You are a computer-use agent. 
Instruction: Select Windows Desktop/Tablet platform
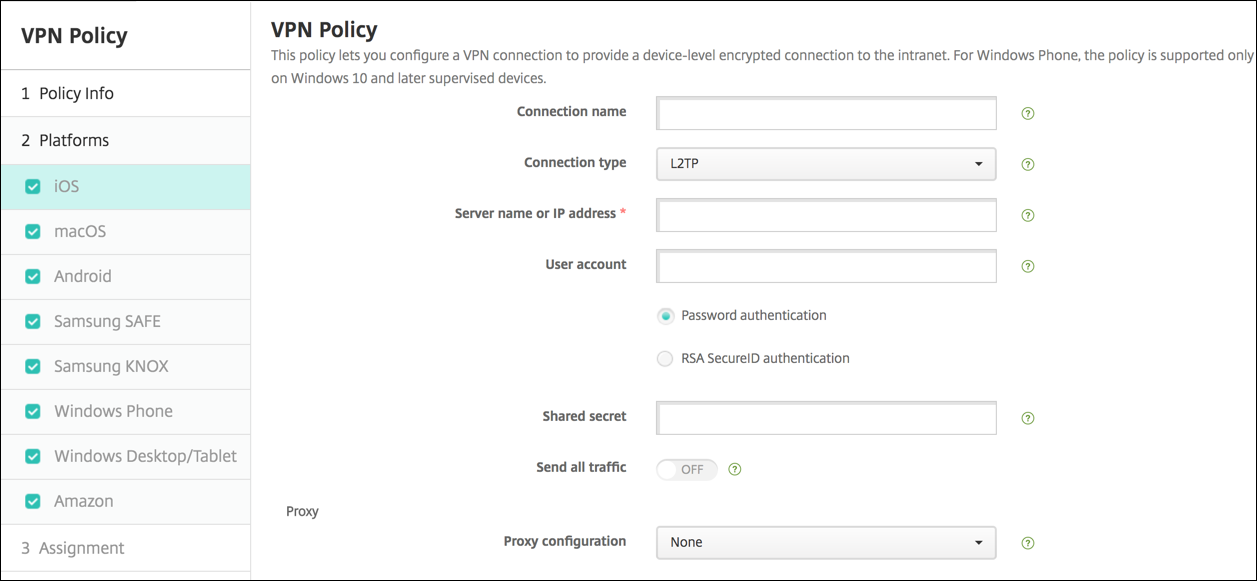click(145, 457)
